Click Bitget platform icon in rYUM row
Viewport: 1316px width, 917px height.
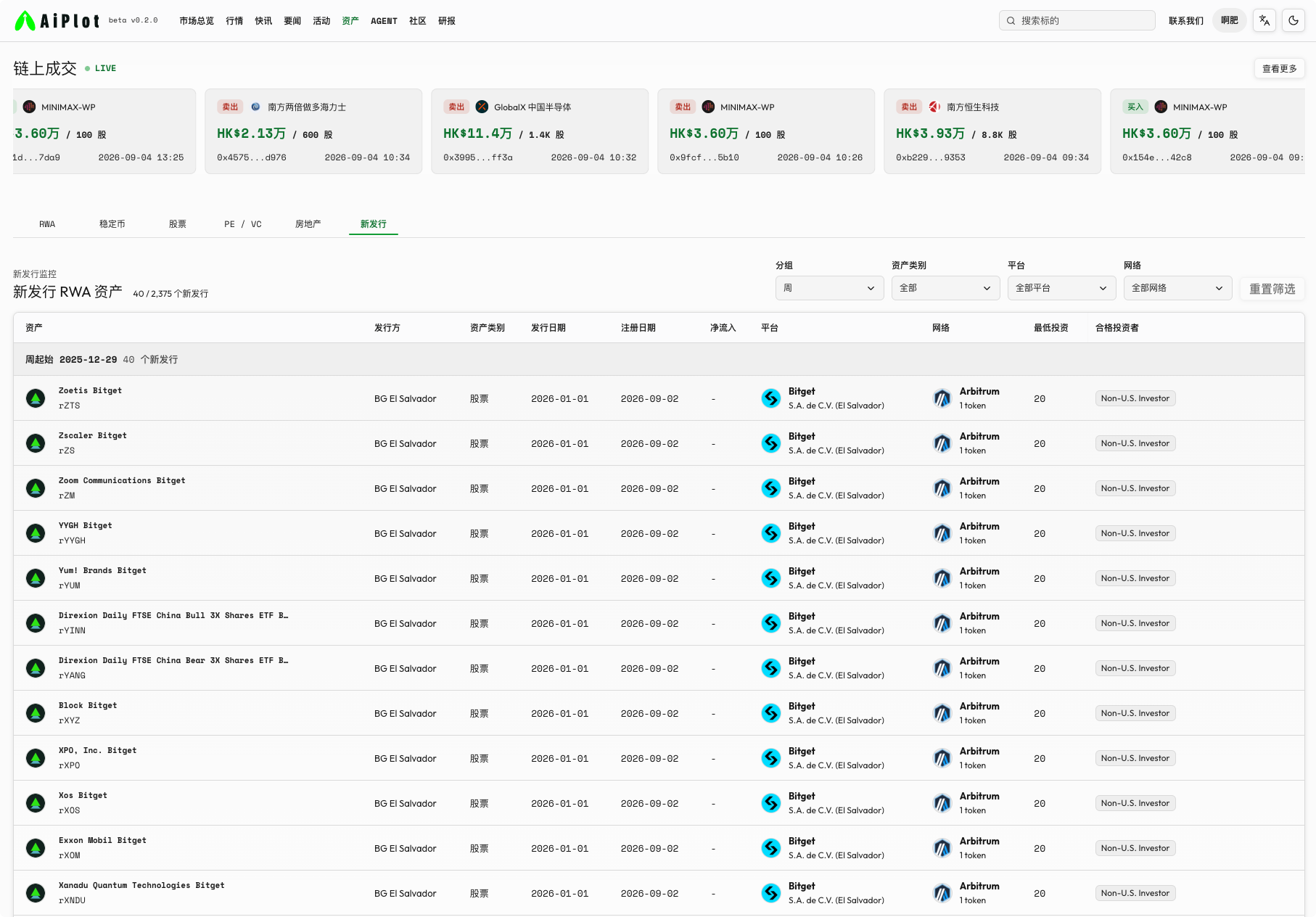pos(771,578)
